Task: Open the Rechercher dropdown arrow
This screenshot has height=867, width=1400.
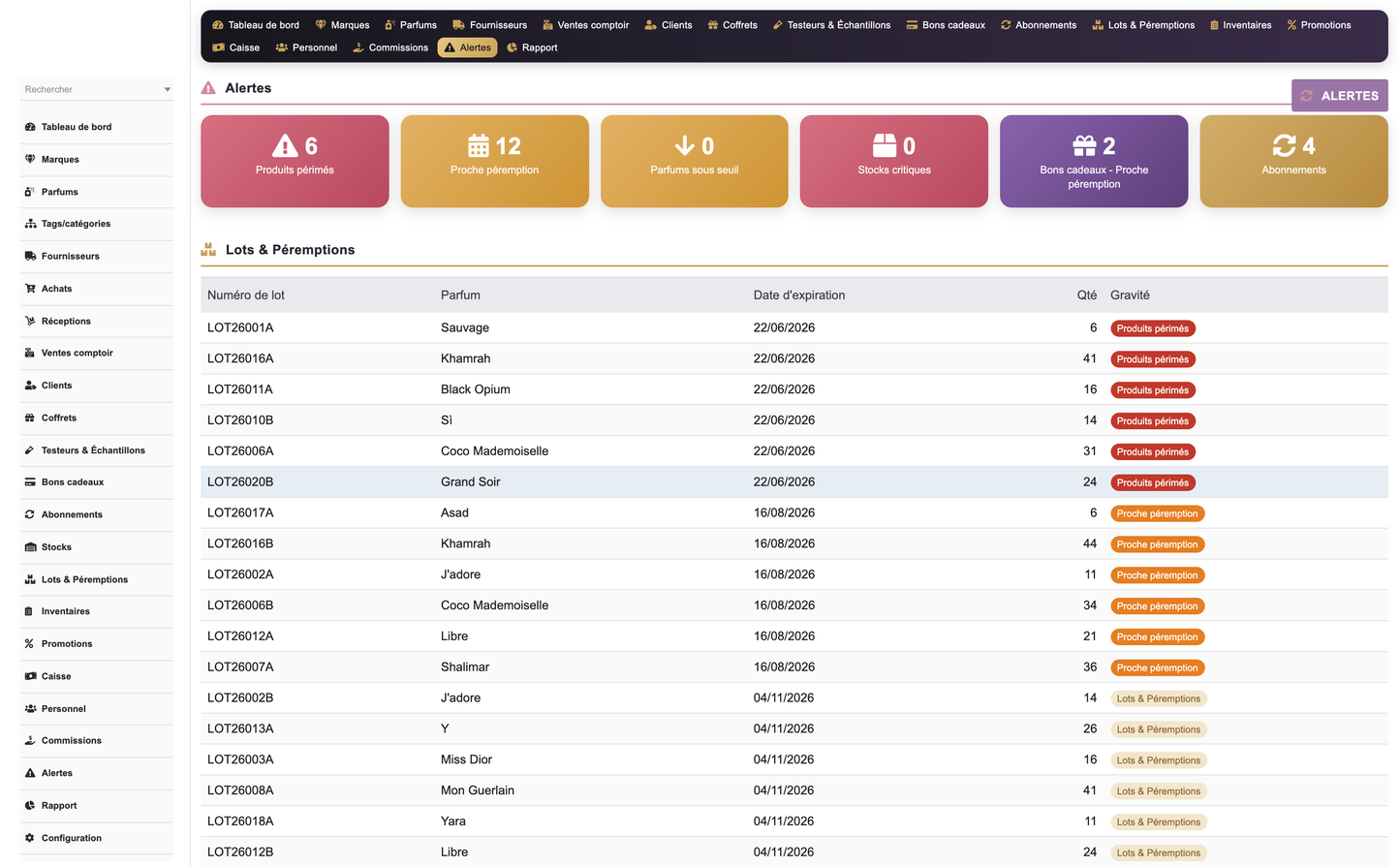Action: tap(167, 89)
